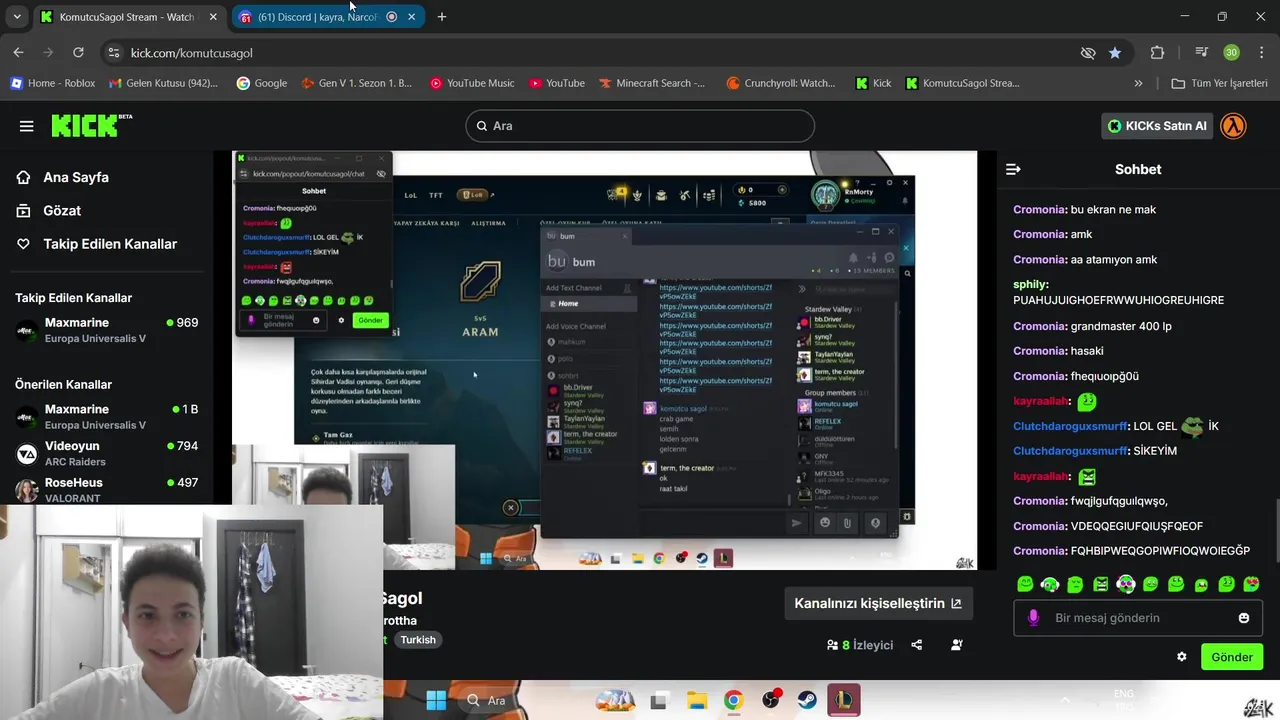Open Steam from the taskbar
The image size is (1280, 720).
tap(806, 700)
